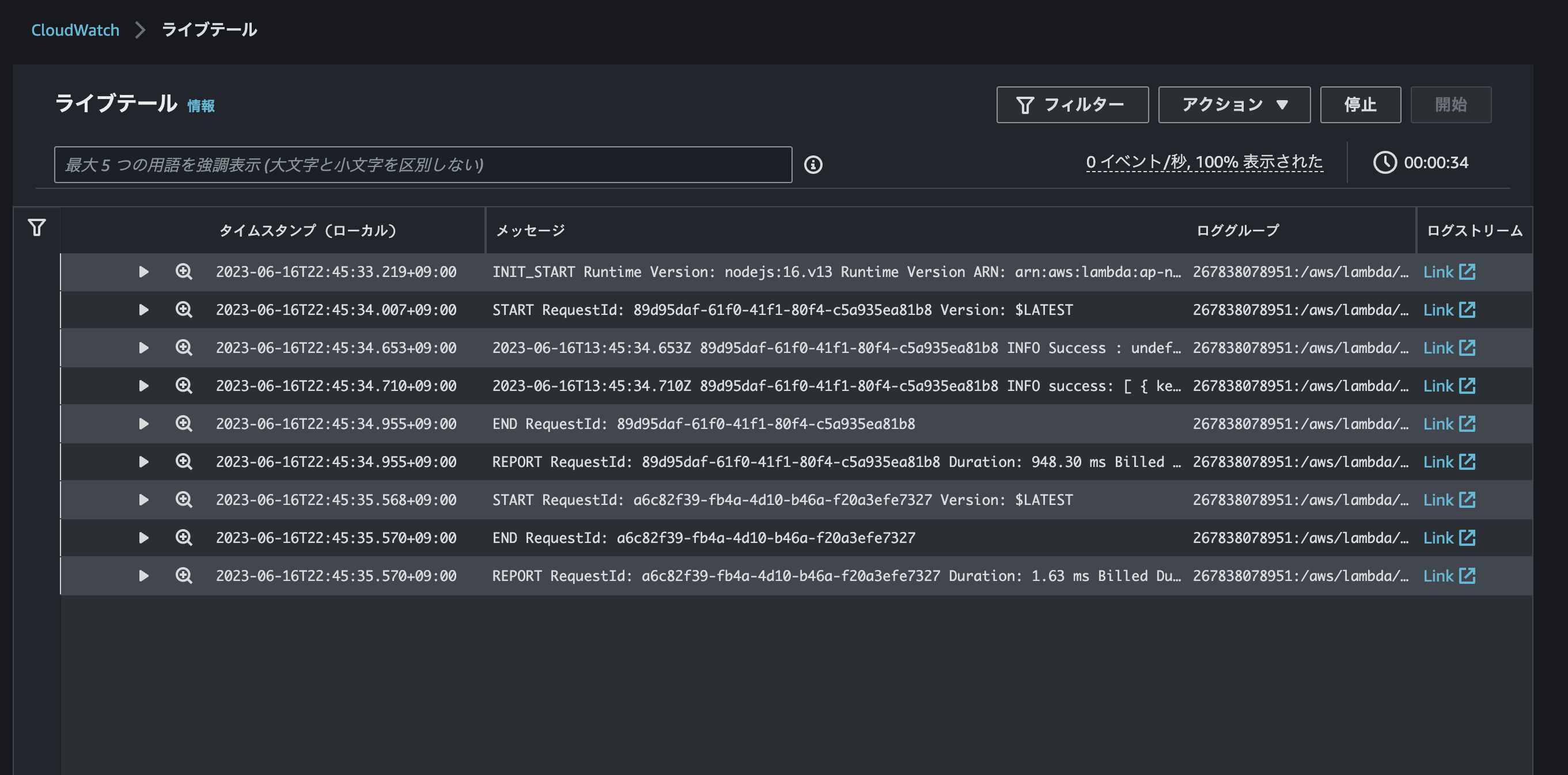This screenshot has width=1568, height=775.
Task: Click the CloudWatch breadcrumb link
Action: (x=75, y=29)
